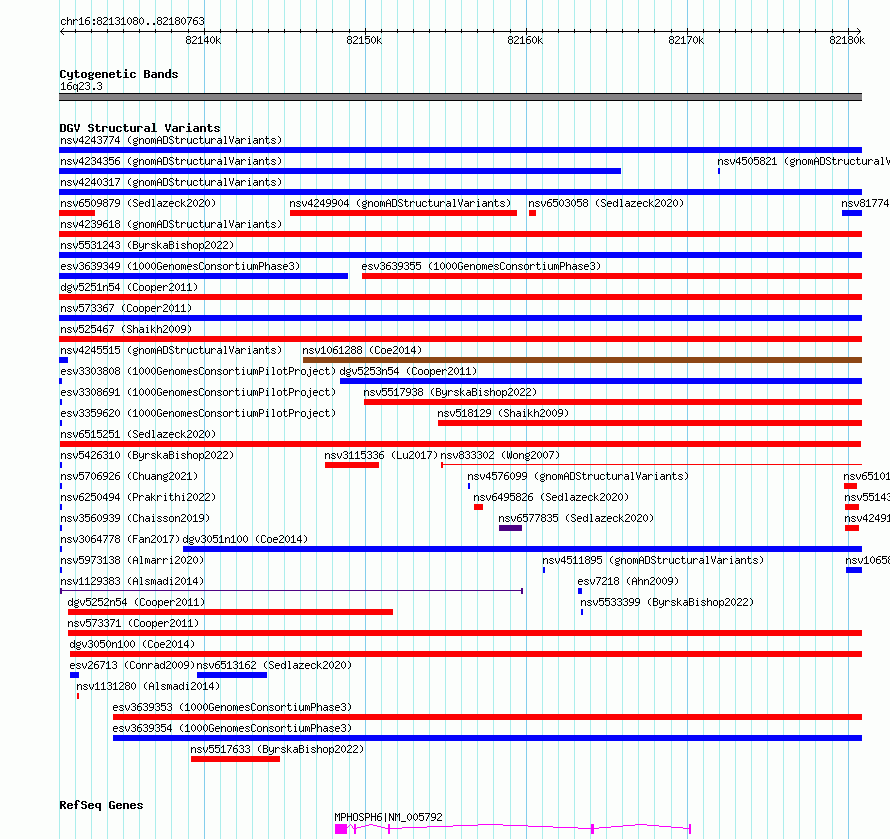
Task: Click the nsv4511895 gnomAD label
Action: (x=653, y=560)
